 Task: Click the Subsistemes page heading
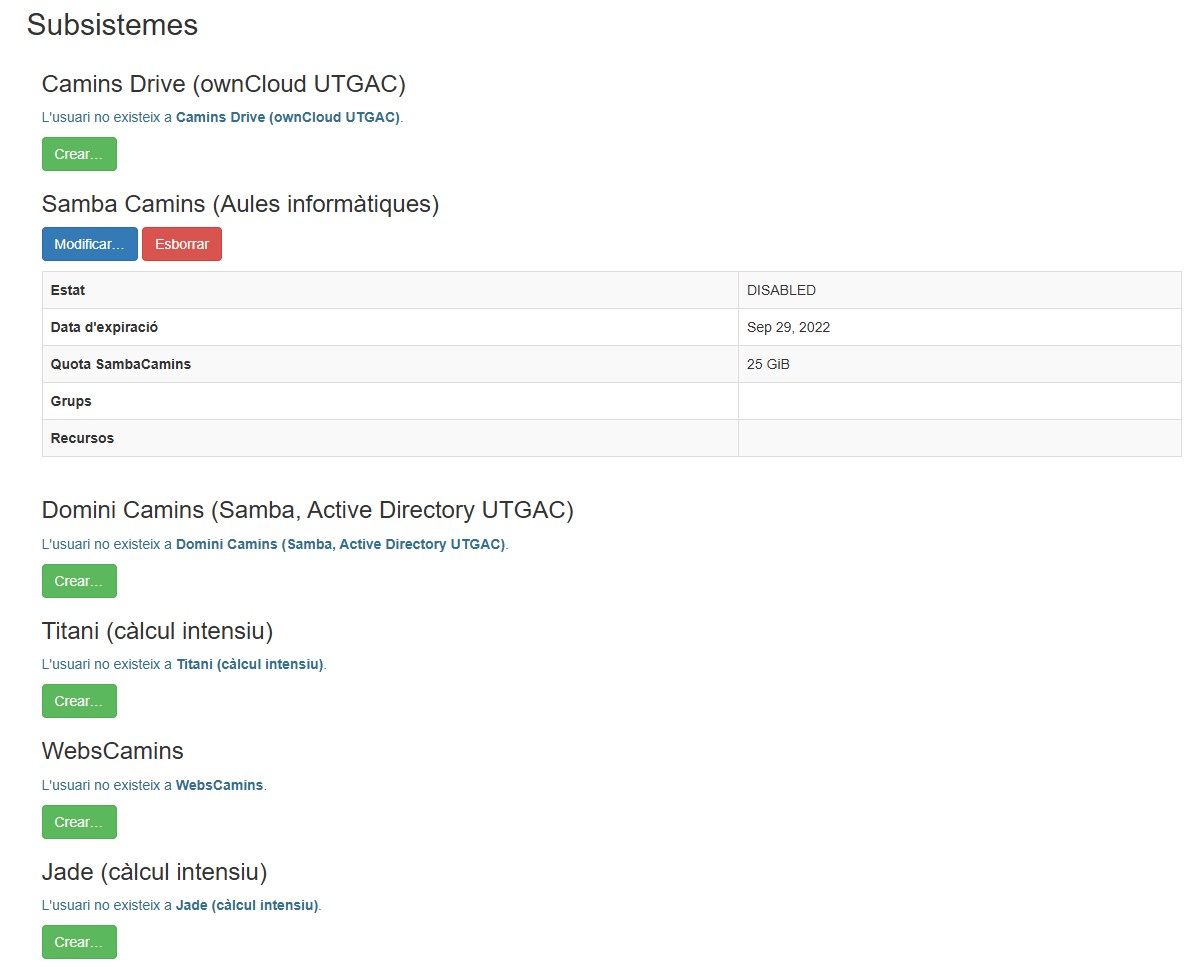click(112, 25)
